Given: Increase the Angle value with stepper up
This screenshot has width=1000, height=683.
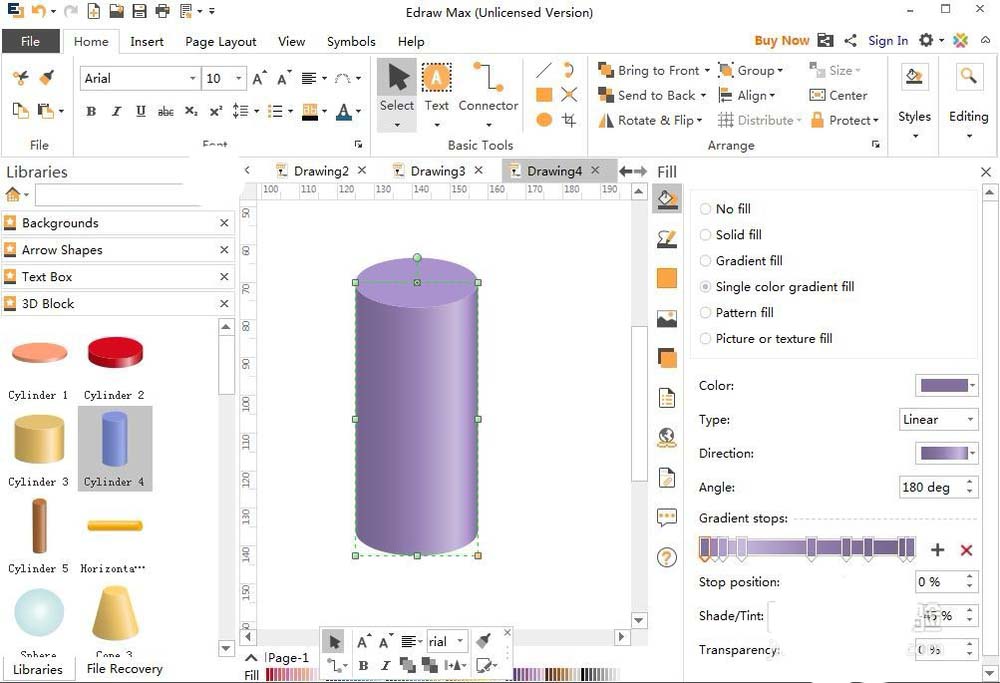Looking at the screenshot, I should pos(969,483).
